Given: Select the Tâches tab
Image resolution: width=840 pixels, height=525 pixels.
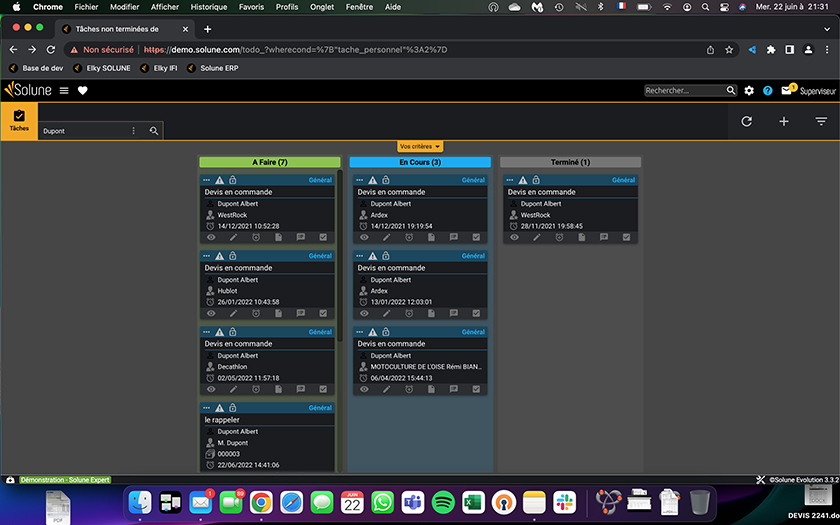Looking at the screenshot, I should click(19, 121).
